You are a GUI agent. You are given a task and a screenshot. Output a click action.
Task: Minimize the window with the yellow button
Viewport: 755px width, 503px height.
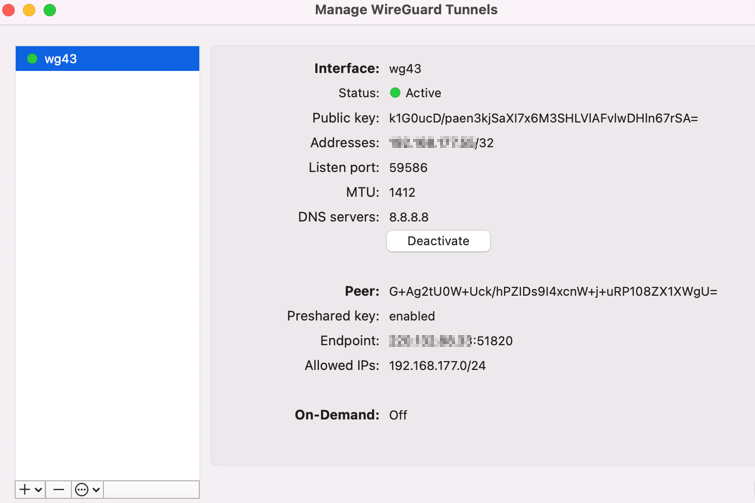pyautogui.click(x=29, y=10)
